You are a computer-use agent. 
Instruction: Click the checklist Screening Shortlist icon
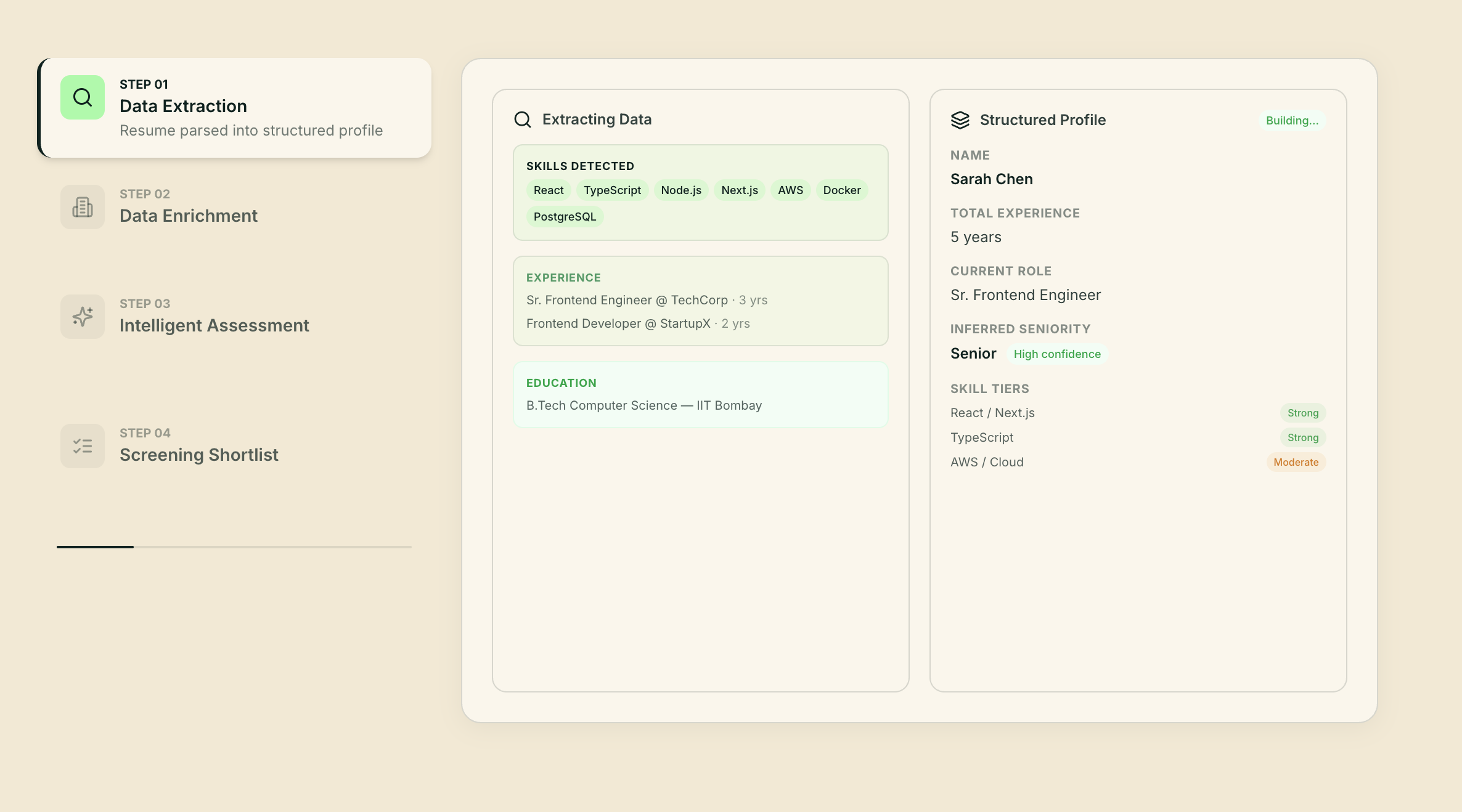click(x=83, y=446)
